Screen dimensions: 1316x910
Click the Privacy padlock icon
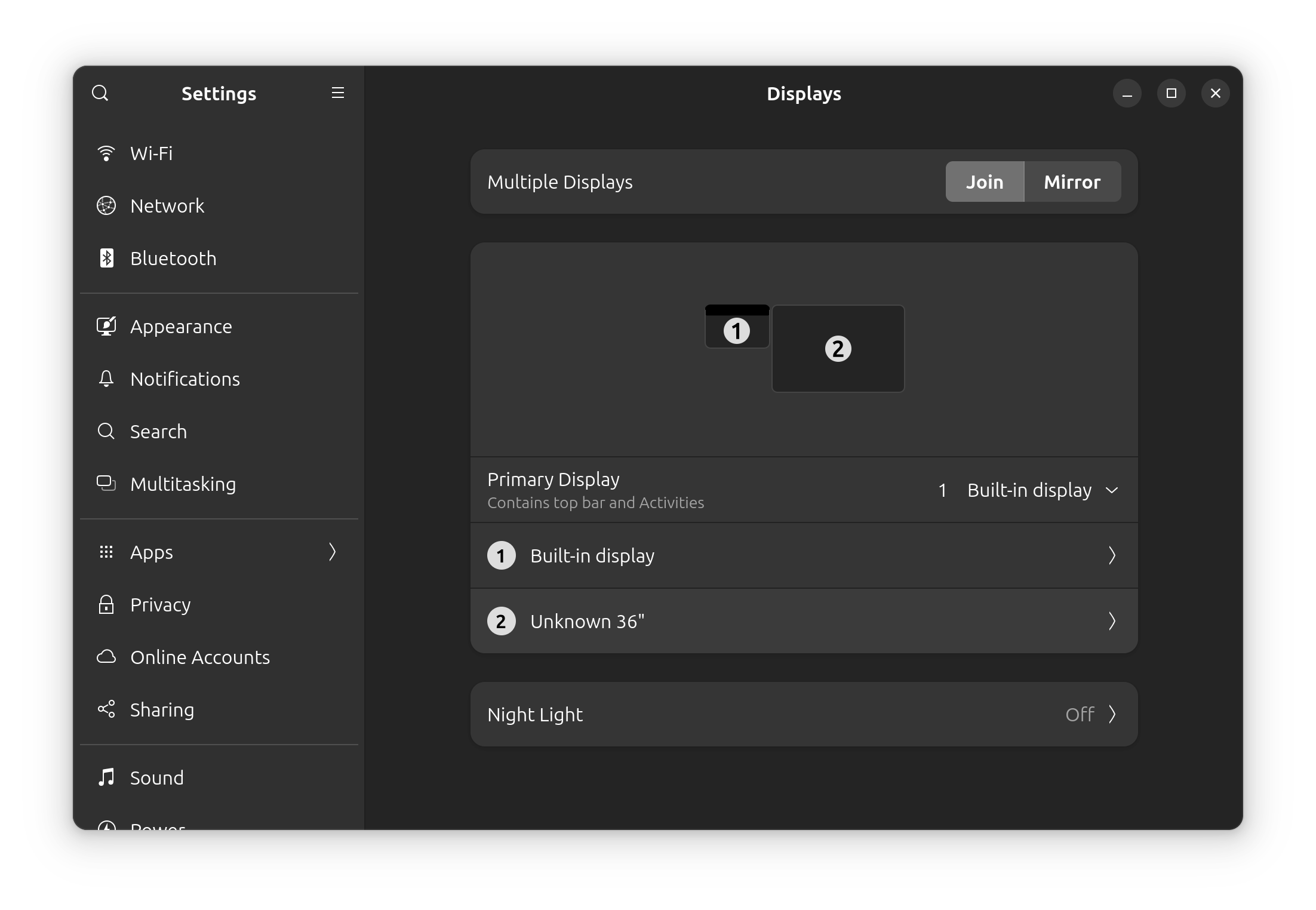click(x=106, y=604)
